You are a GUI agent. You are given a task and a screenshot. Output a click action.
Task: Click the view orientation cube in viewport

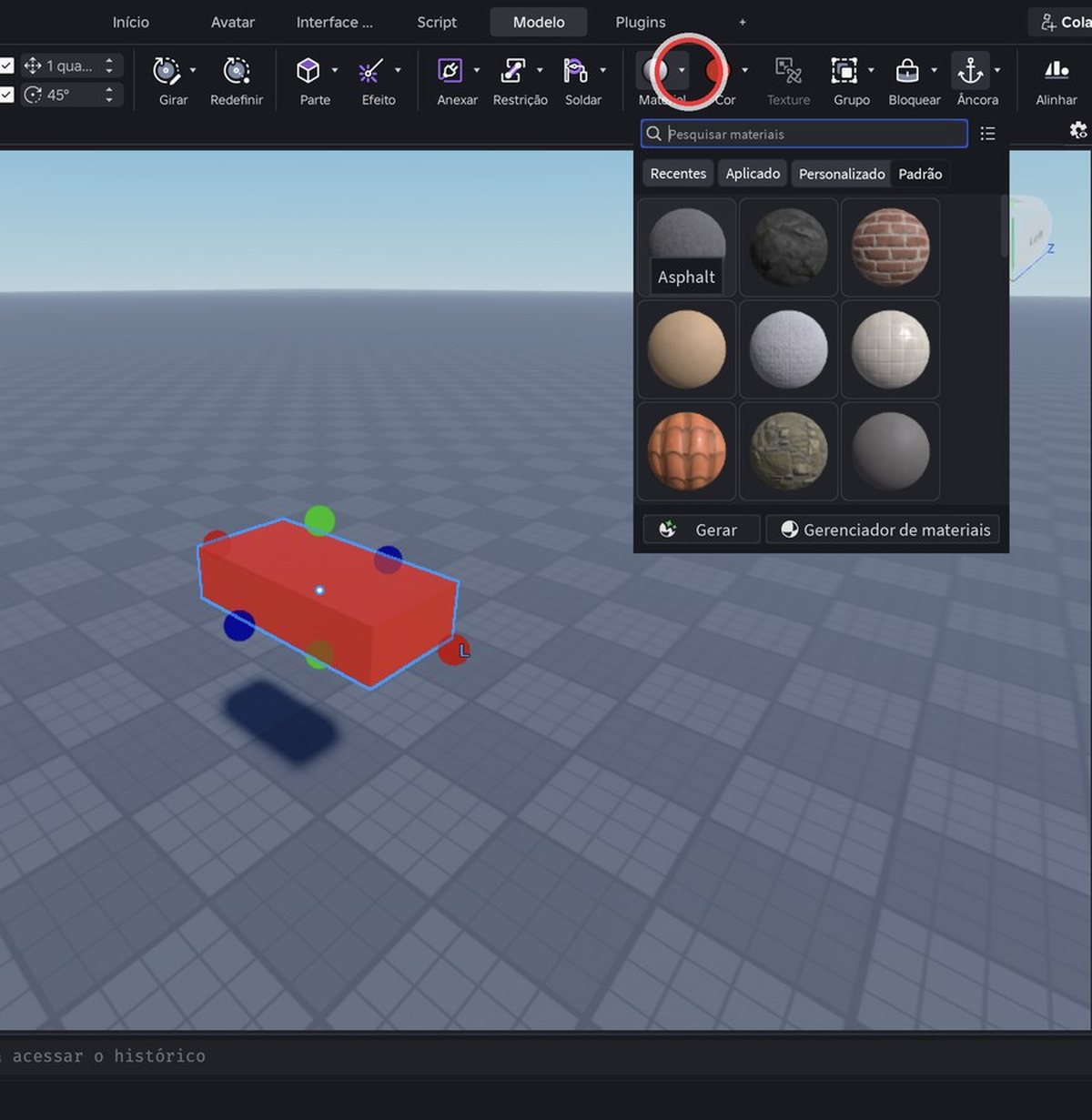point(1033,238)
